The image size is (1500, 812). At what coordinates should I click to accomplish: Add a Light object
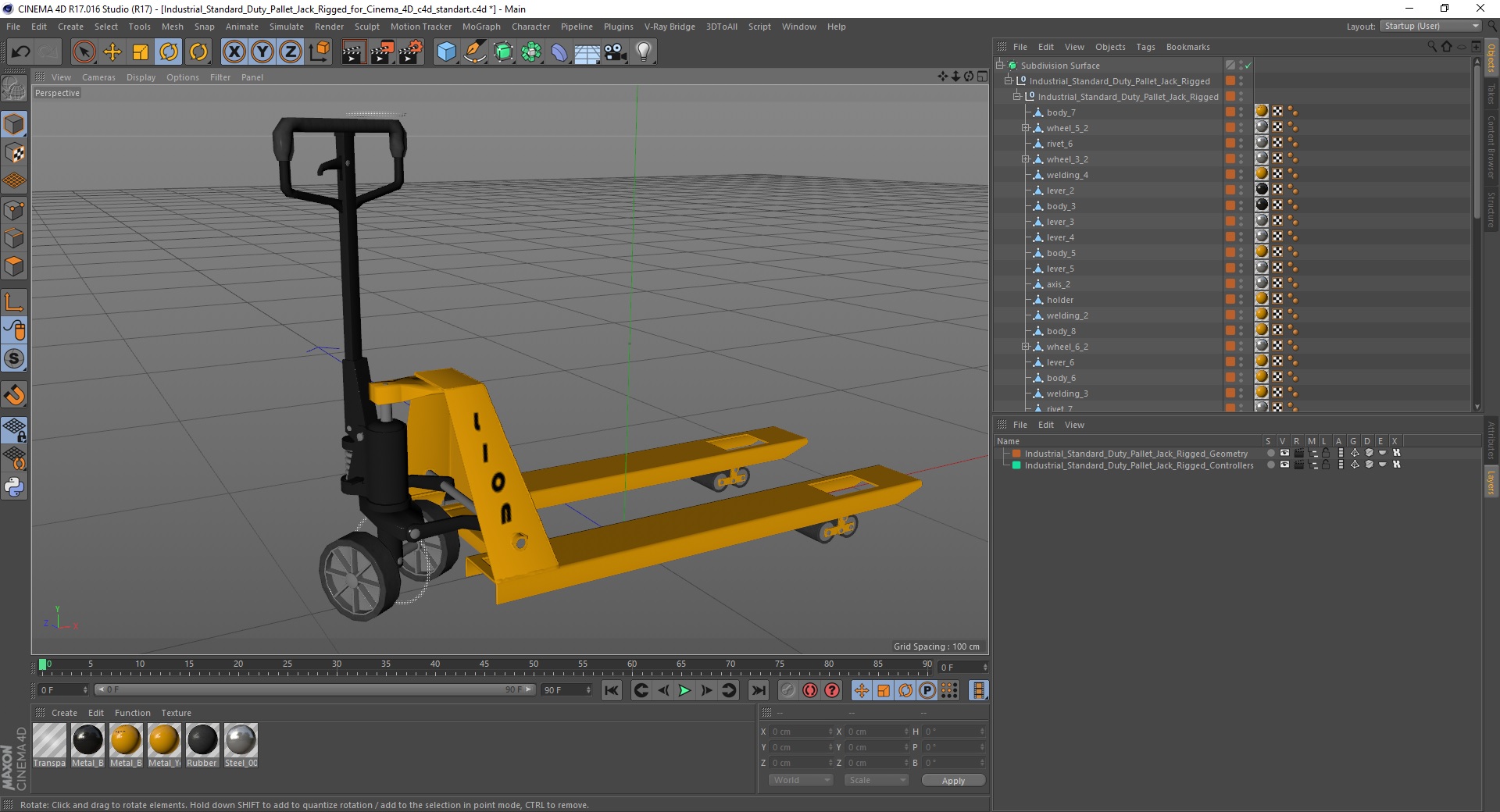pos(644,52)
